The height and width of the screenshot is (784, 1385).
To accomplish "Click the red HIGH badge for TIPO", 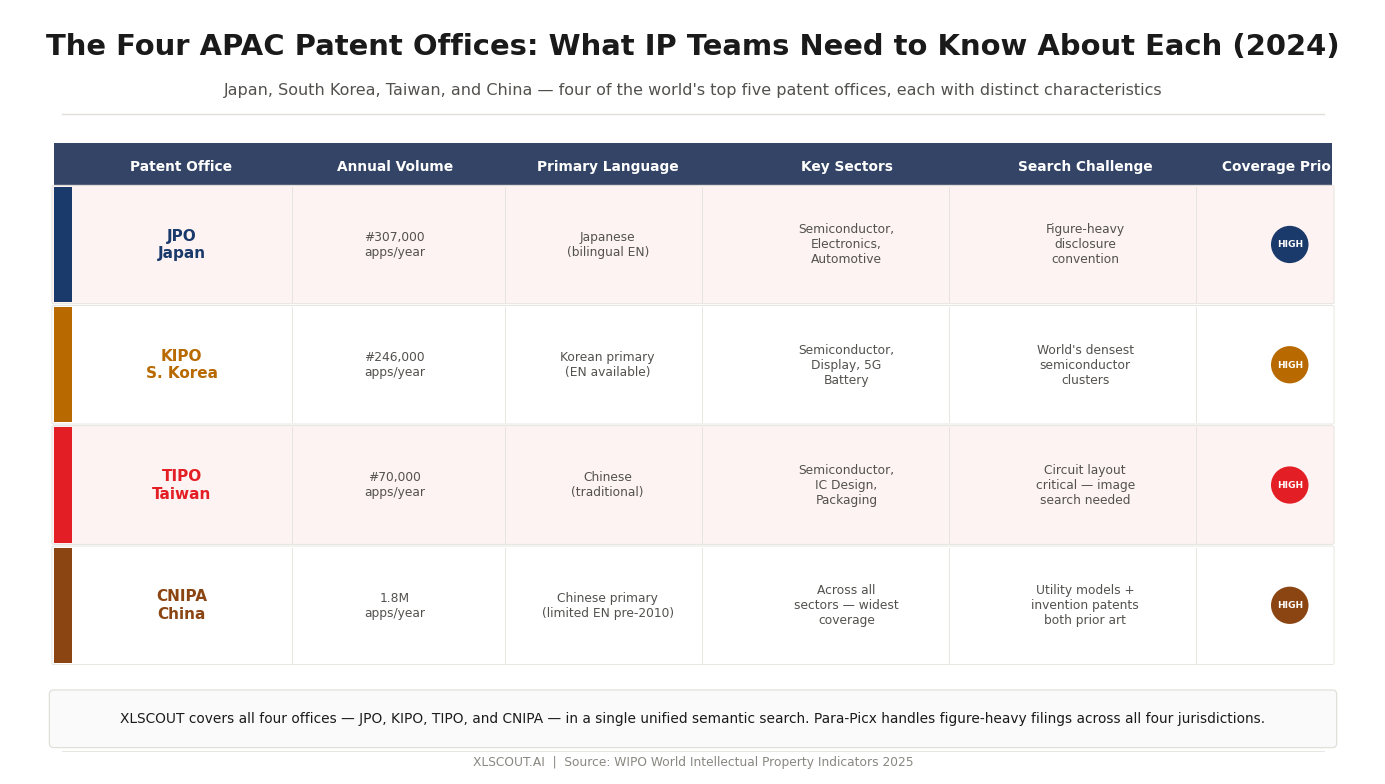I will [x=1289, y=485].
